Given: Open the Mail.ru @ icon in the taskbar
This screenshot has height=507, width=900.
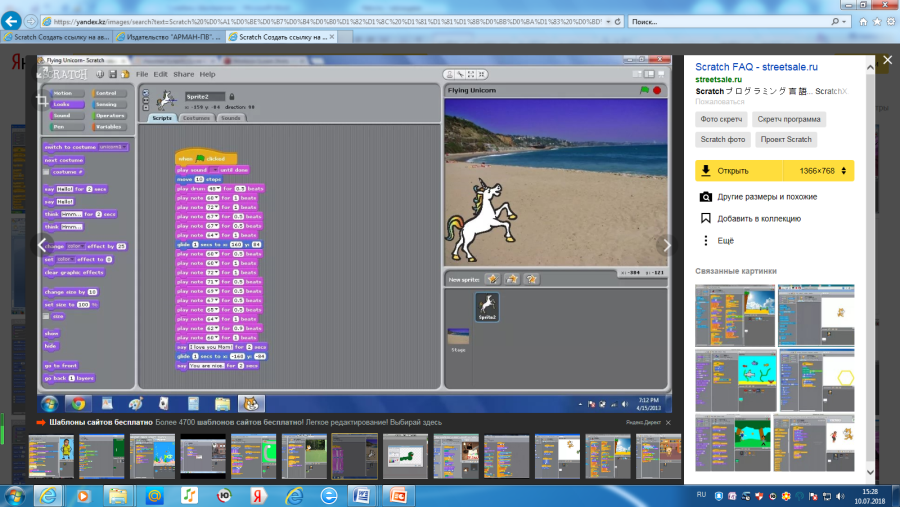Looking at the screenshot, I should click(154, 496).
